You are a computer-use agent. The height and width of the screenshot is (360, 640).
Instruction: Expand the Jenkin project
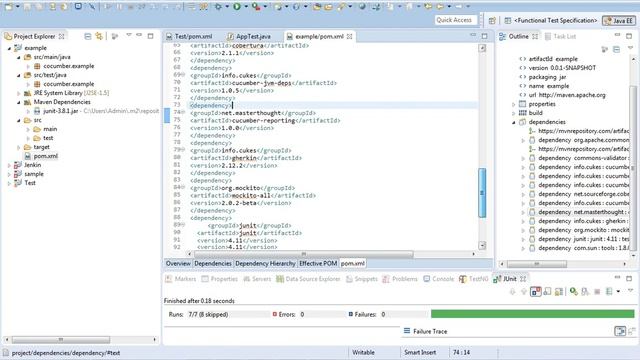click(9, 165)
